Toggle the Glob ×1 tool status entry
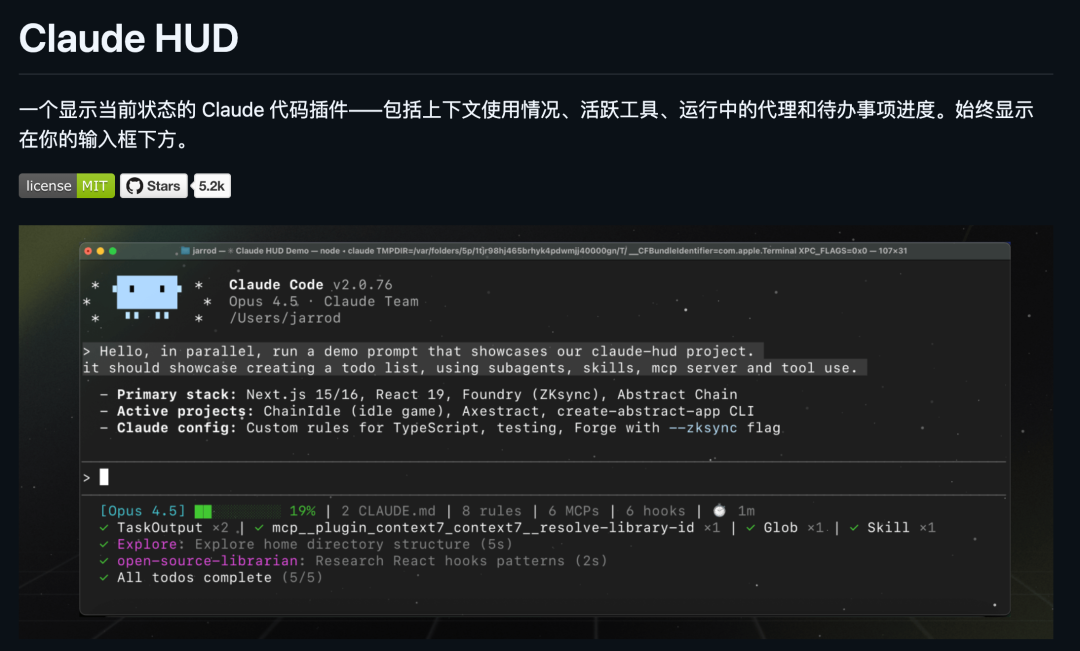 (x=786, y=527)
